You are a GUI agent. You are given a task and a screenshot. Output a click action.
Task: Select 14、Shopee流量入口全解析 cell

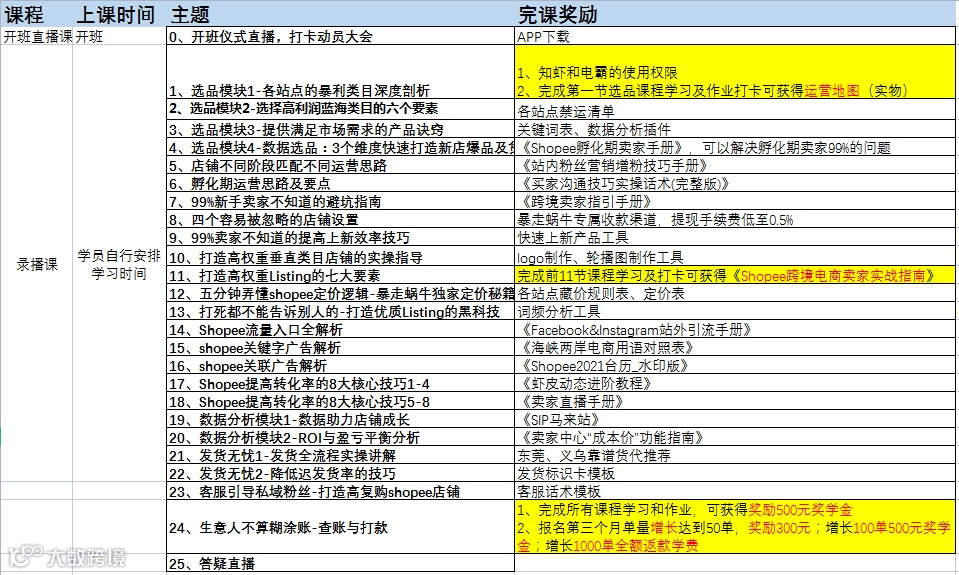click(340, 330)
